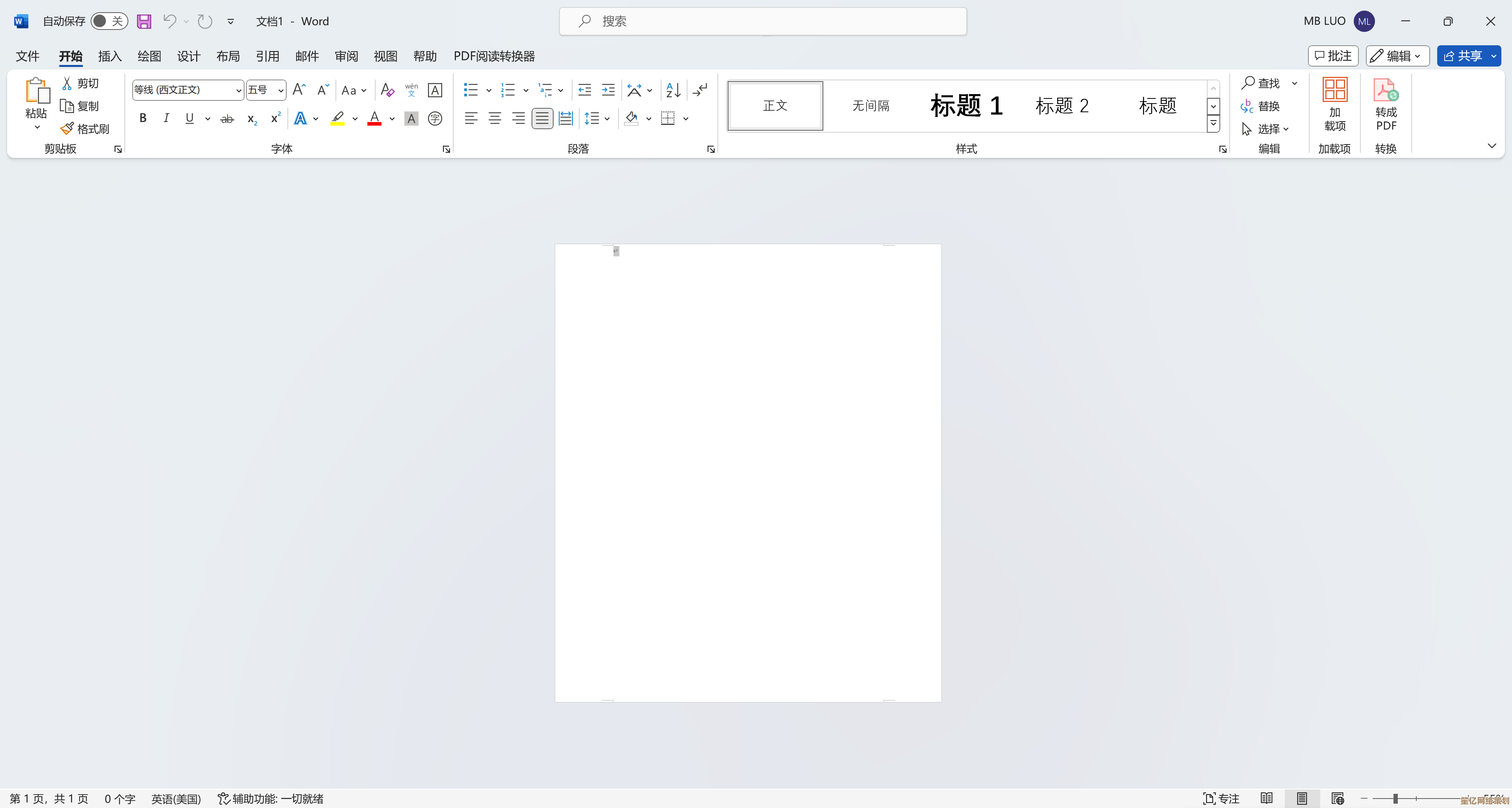Screen dimensions: 1512x808
Task: Click the 搜索 search input box
Action: tap(762, 22)
